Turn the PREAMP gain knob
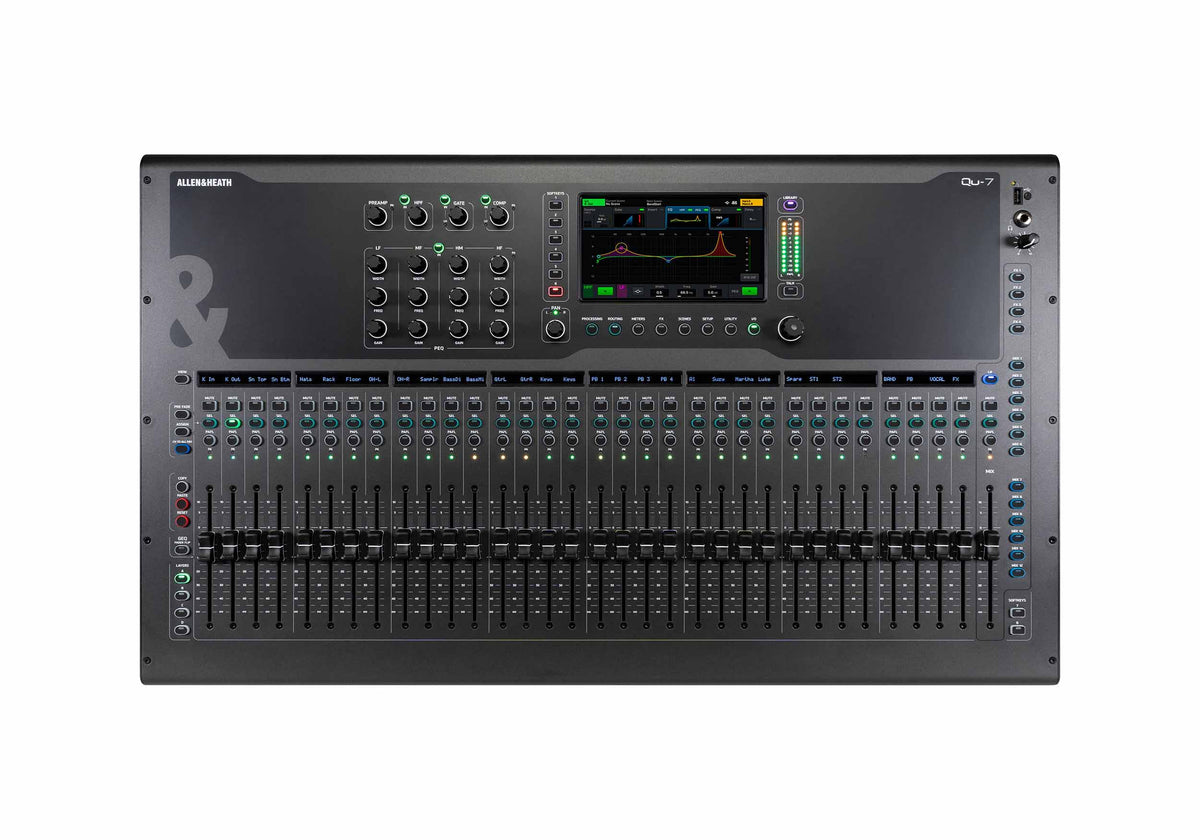The height and width of the screenshot is (840, 1200). click(x=377, y=216)
